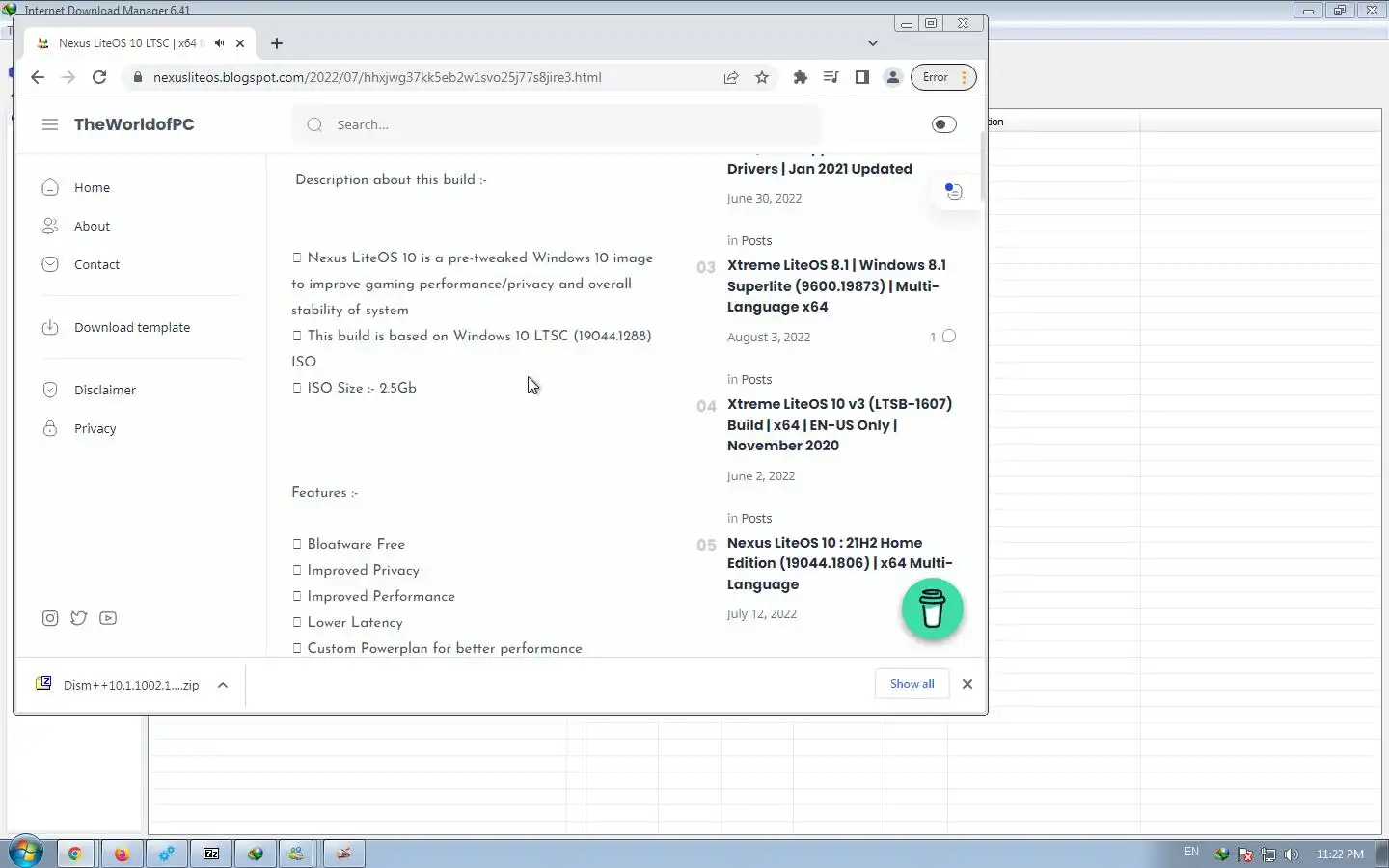Screen dimensions: 1389x868
Task: Mute the tab using the speaker icon
Action: [220, 43]
